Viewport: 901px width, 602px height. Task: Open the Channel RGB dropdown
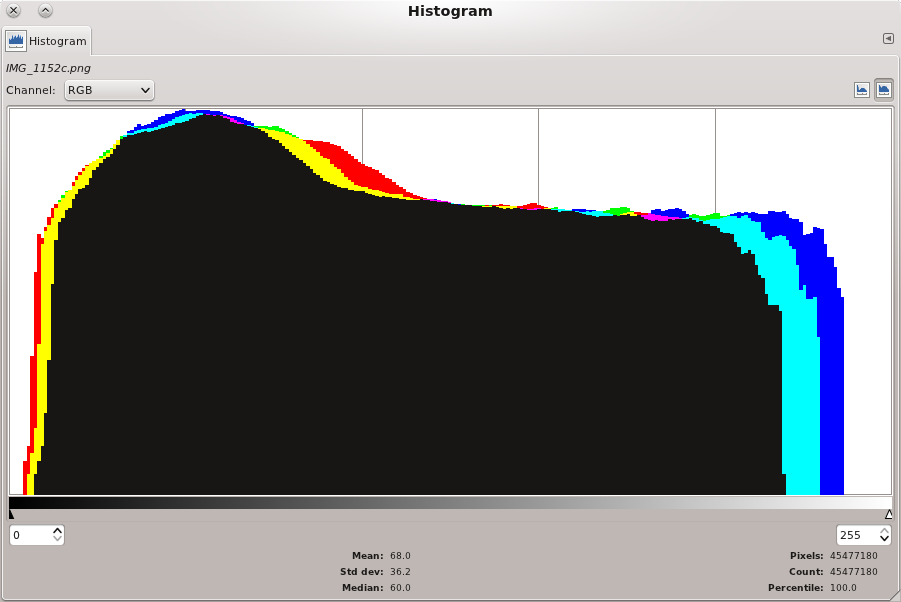click(x=109, y=90)
